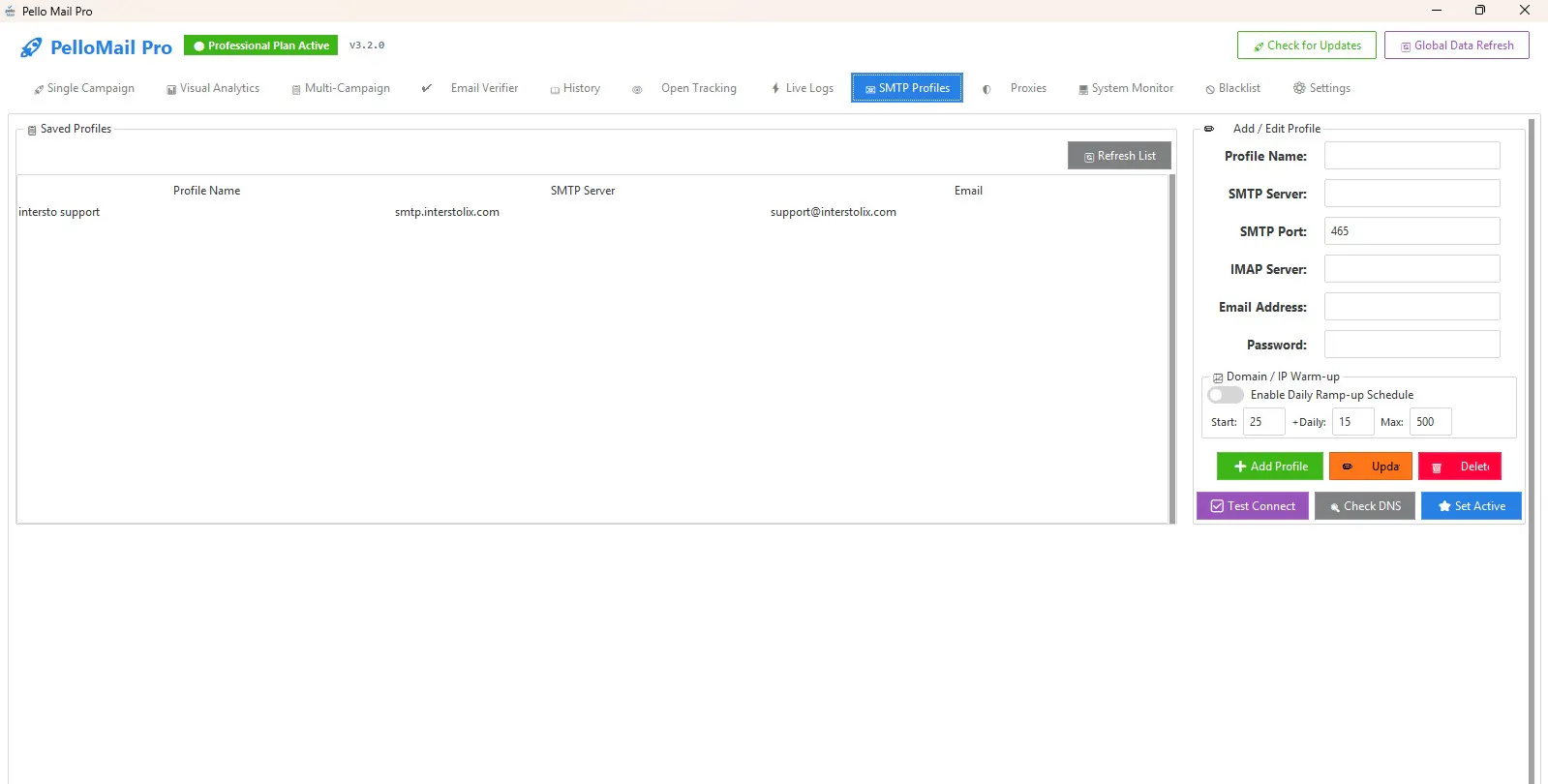The image size is (1548, 784).
Task: Click Global Data Refresh button
Action: point(1457,45)
